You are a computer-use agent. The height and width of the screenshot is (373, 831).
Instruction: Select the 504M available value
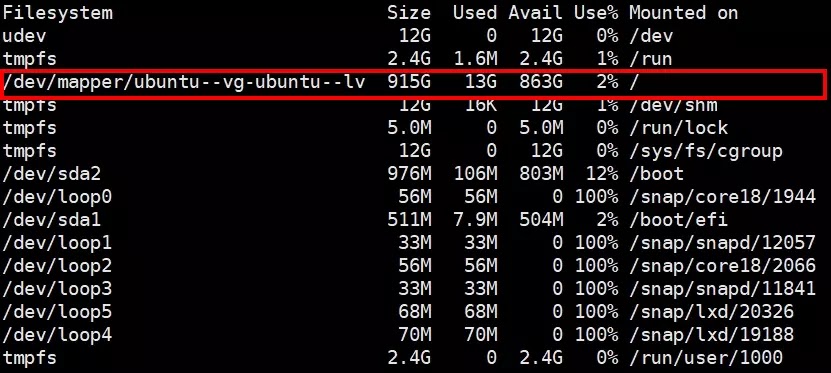tap(541, 220)
